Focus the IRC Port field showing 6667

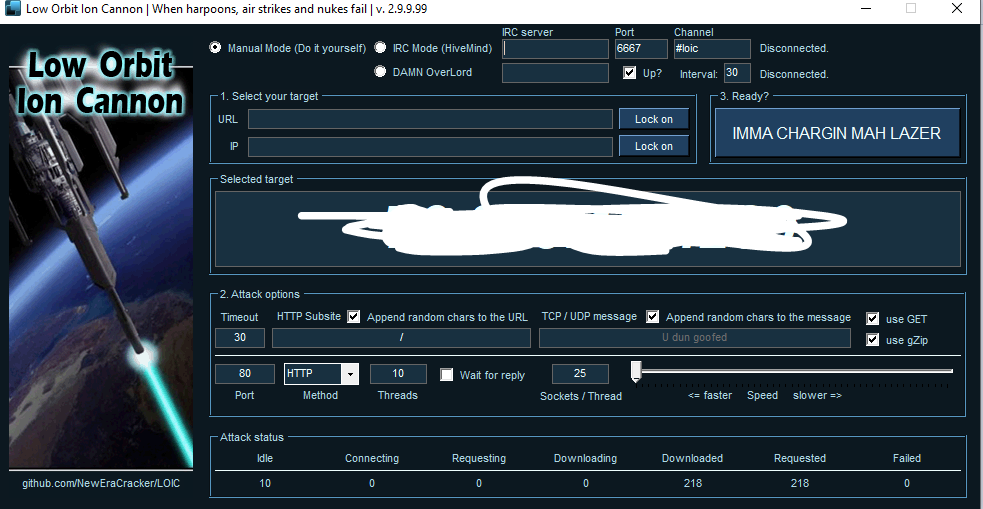(641, 49)
